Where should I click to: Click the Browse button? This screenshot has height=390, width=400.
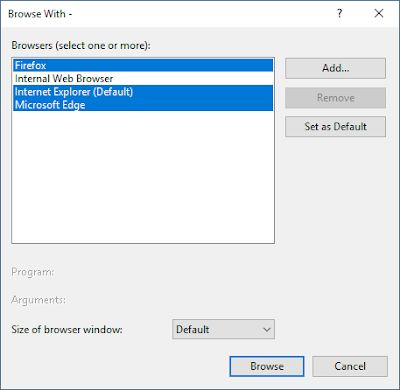click(267, 366)
